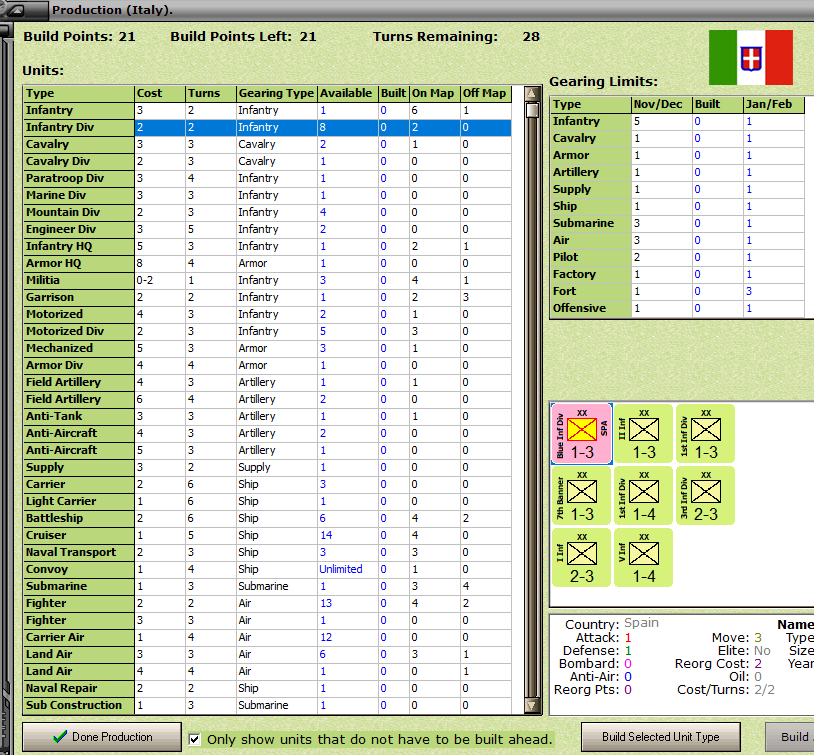The height and width of the screenshot is (755, 814).
Task: Click the units list scroll-up arrow
Action: pyautogui.click(x=532, y=94)
